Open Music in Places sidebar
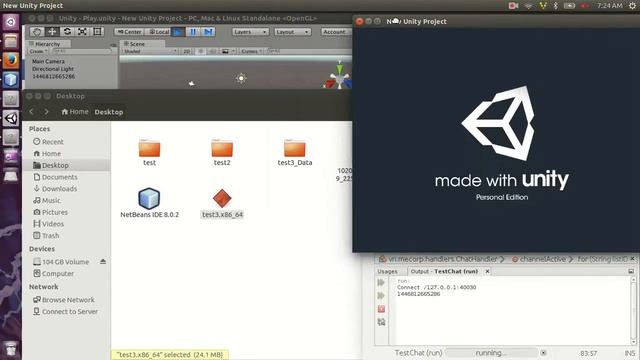Image resolution: width=640 pixels, height=360 pixels. point(47,200)
